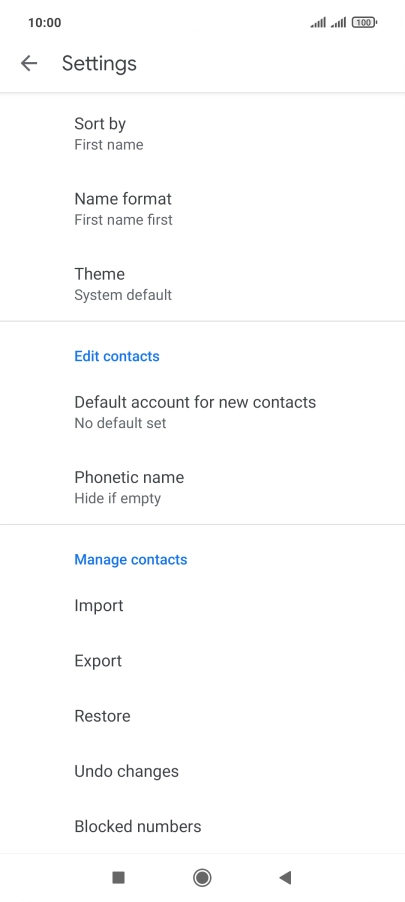Open Phonetic name preference
The image size is (405, 902).
[x=202, y=487]
